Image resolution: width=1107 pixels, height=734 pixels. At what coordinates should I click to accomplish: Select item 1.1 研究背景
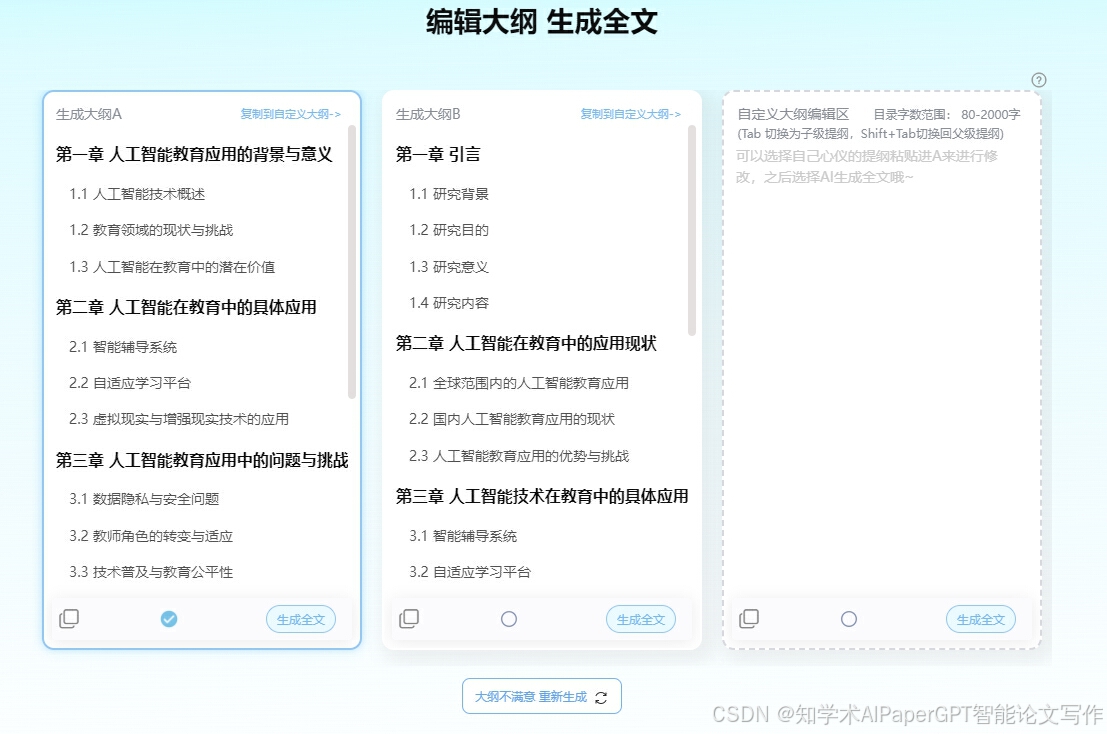pos(449,194)
